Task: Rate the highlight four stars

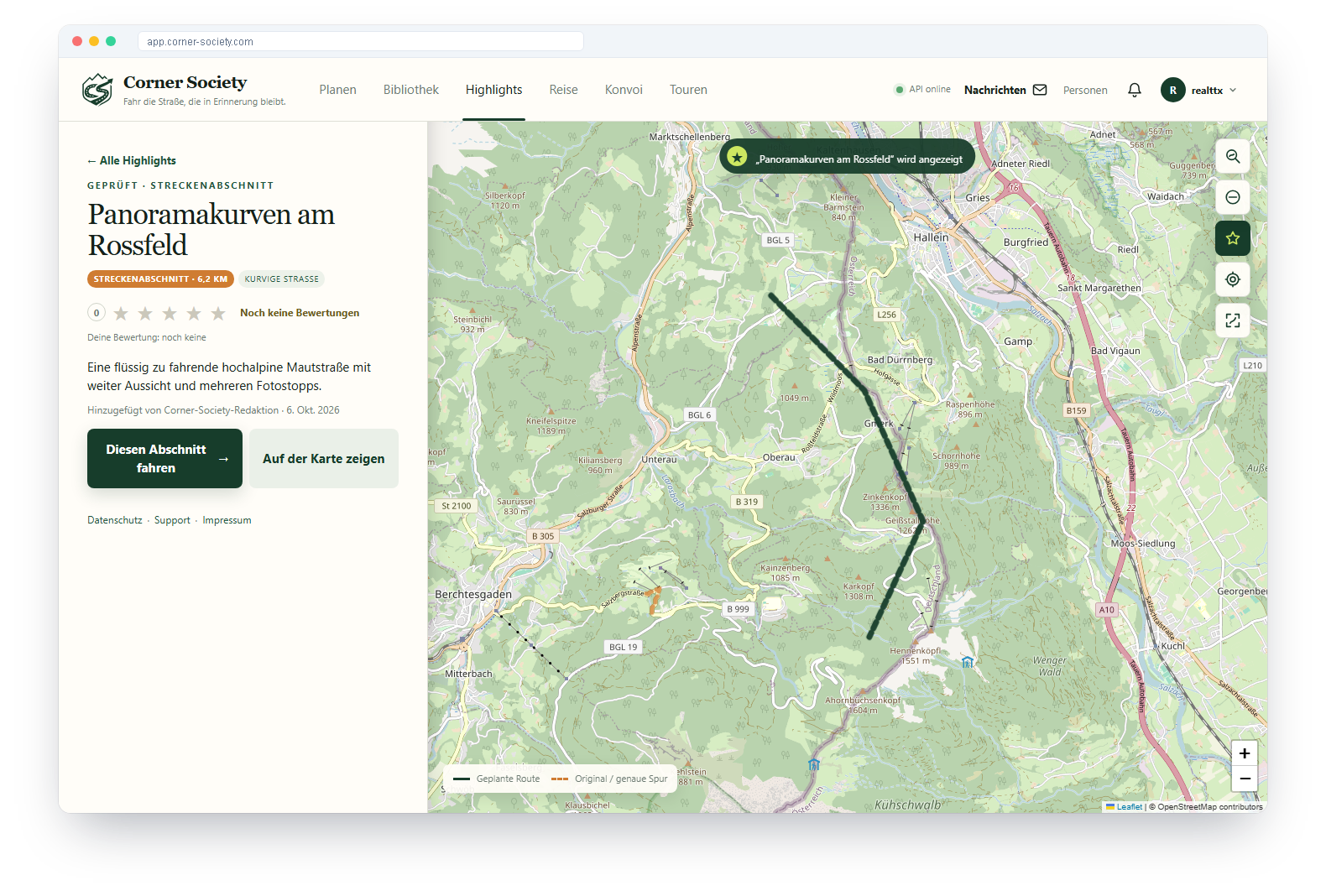Action: tap(194, 314)
